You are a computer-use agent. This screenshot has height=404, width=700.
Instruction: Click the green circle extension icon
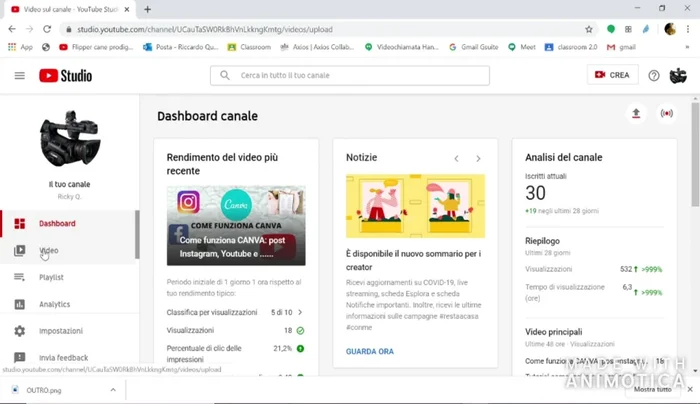[x=611, y=29]
